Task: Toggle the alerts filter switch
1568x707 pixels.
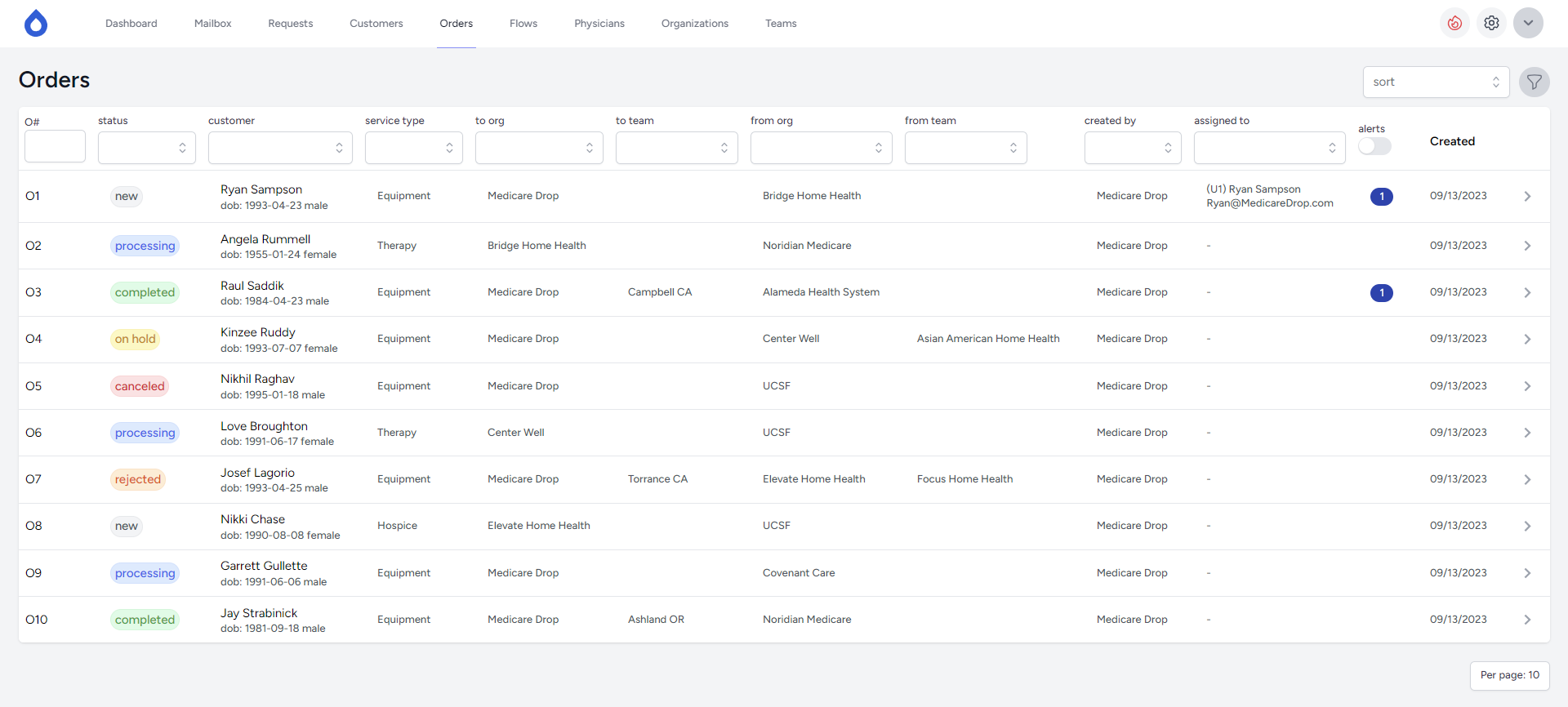Action: pos(1374,146)
